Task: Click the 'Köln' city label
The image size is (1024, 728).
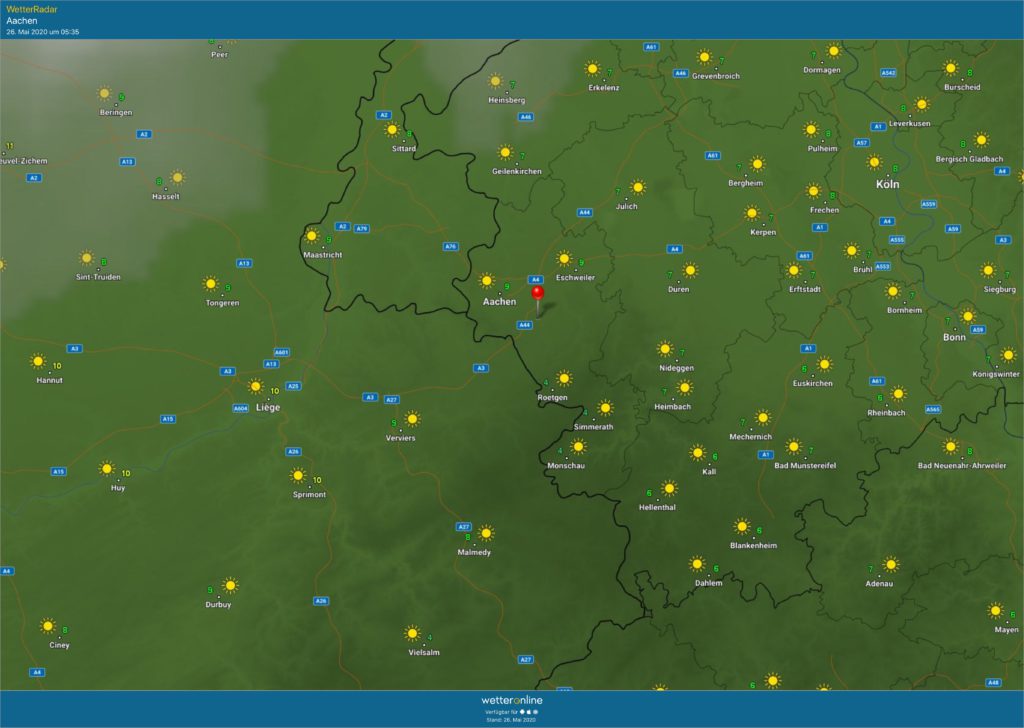Action: [888, 184]
